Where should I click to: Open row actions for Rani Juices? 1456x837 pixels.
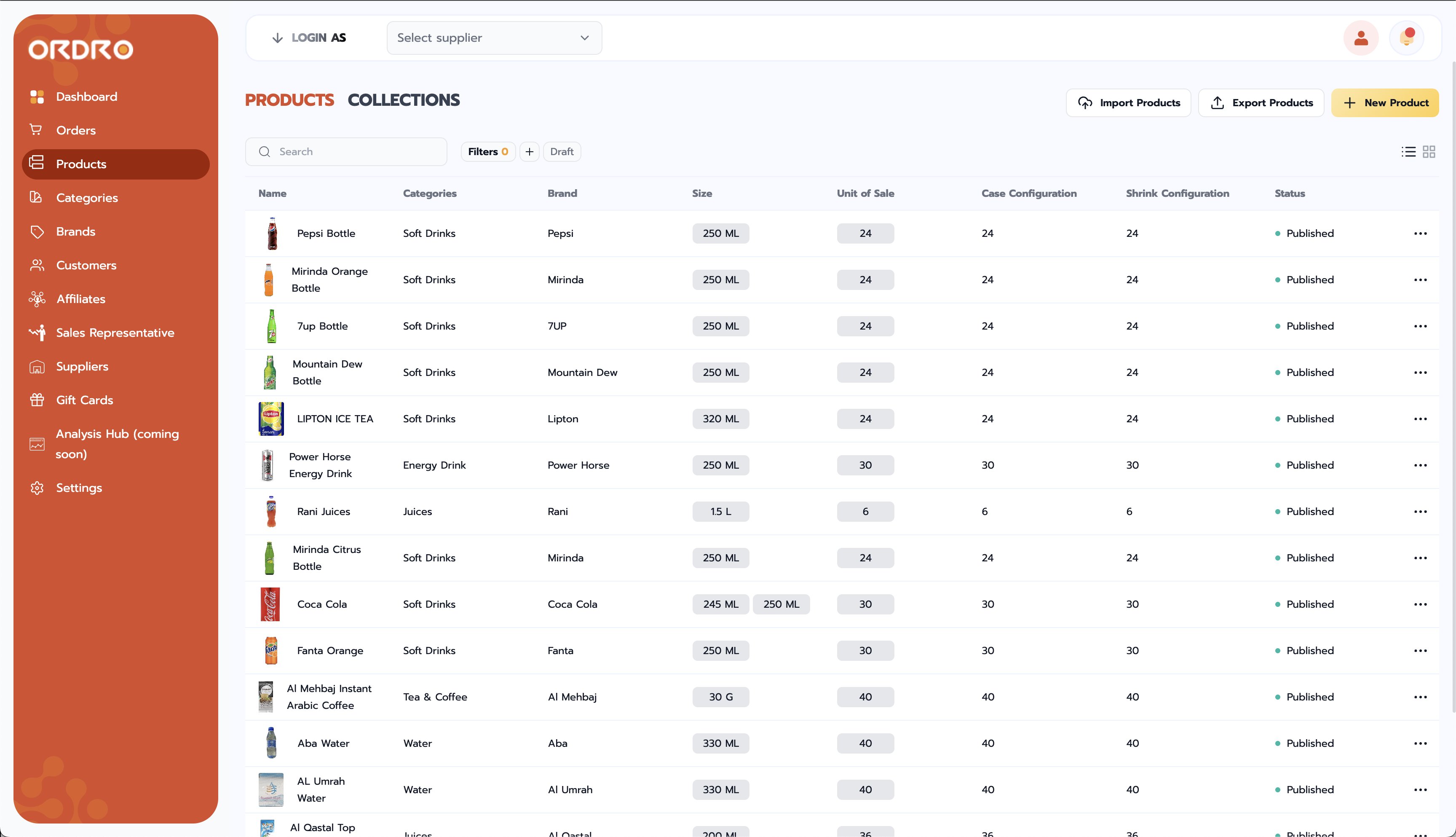[1420, 512]
